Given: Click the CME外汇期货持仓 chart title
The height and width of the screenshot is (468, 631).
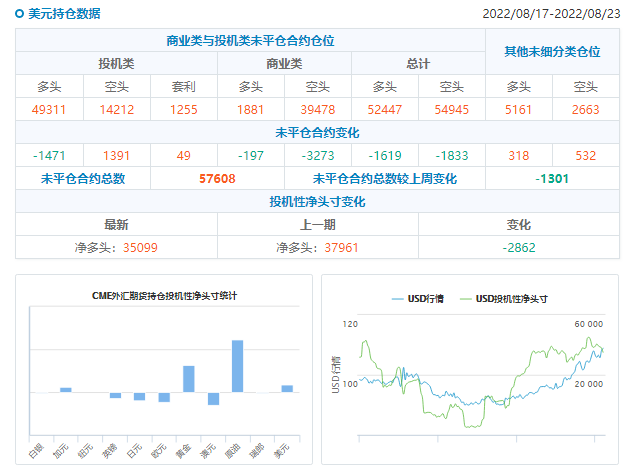Looking at the screenshot, I should coord(164,296).
